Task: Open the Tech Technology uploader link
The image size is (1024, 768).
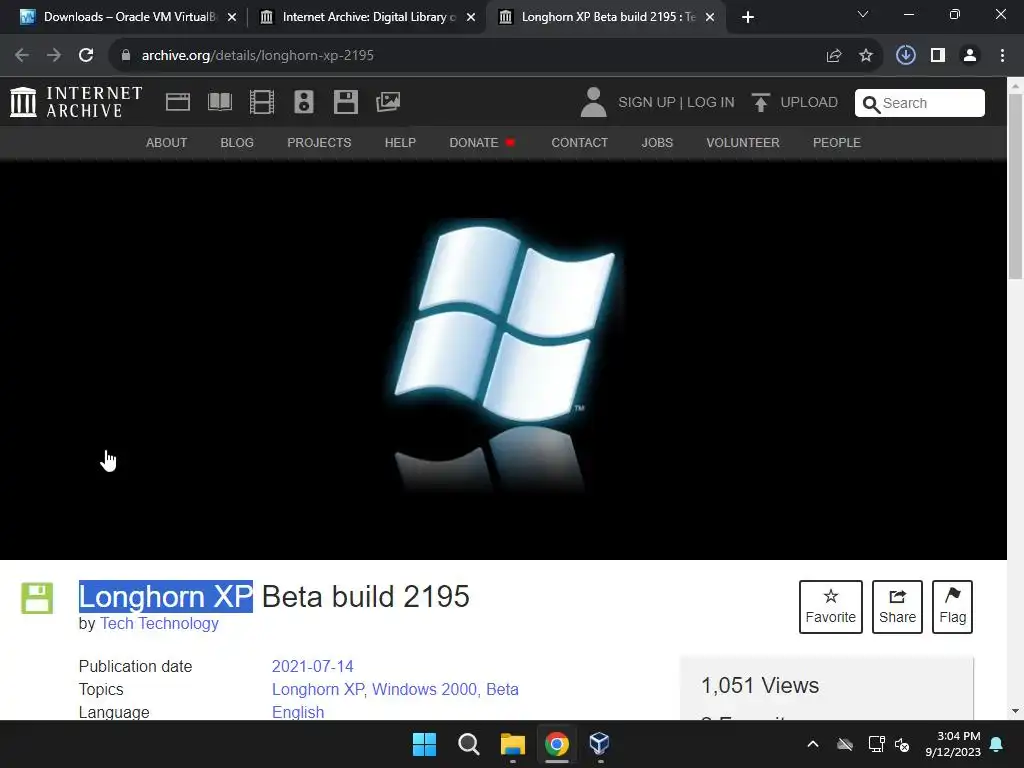Action: pyautogui.click(x=159, y=624)
